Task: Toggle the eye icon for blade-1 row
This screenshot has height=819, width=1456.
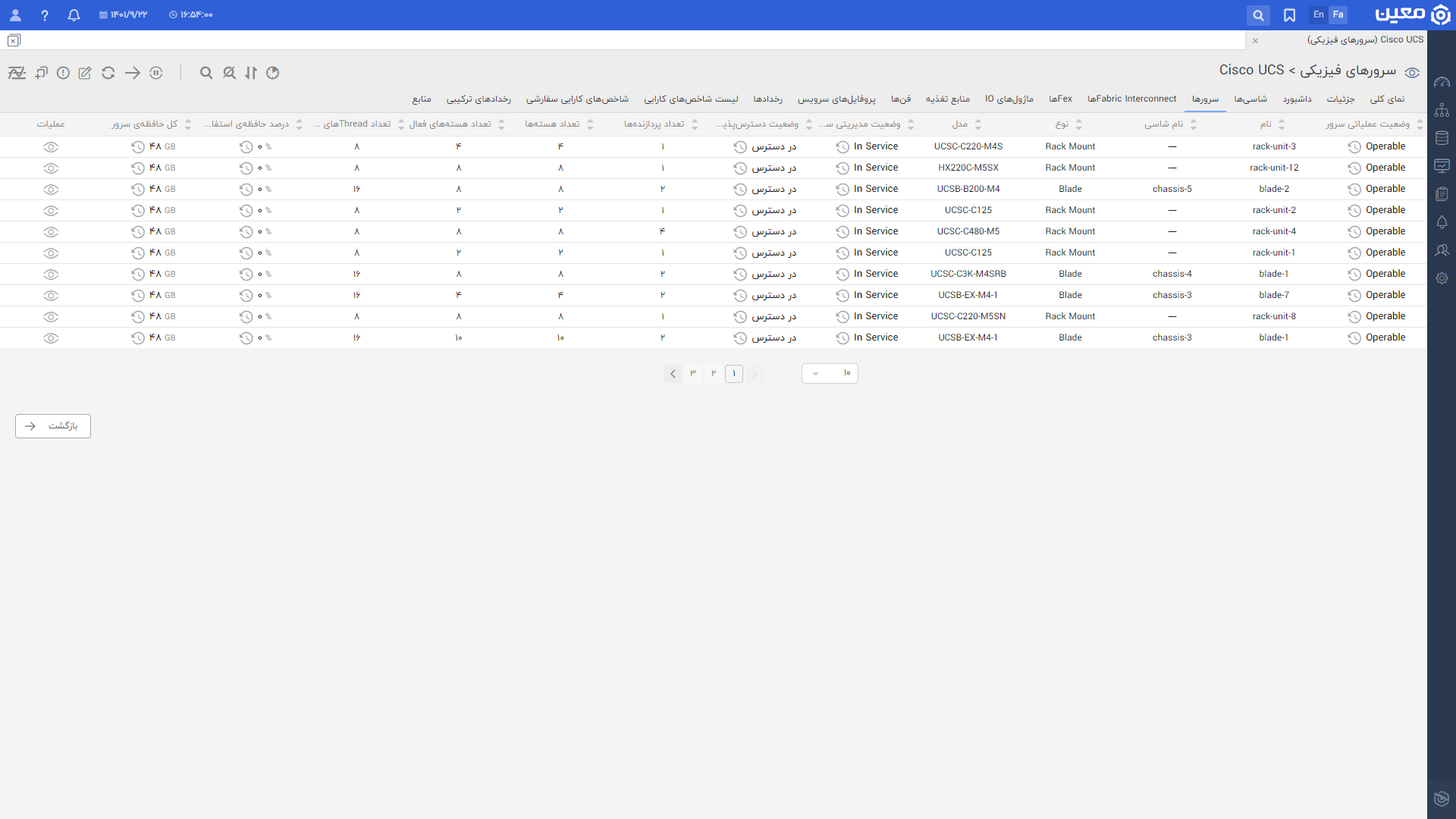Action: 51,274
